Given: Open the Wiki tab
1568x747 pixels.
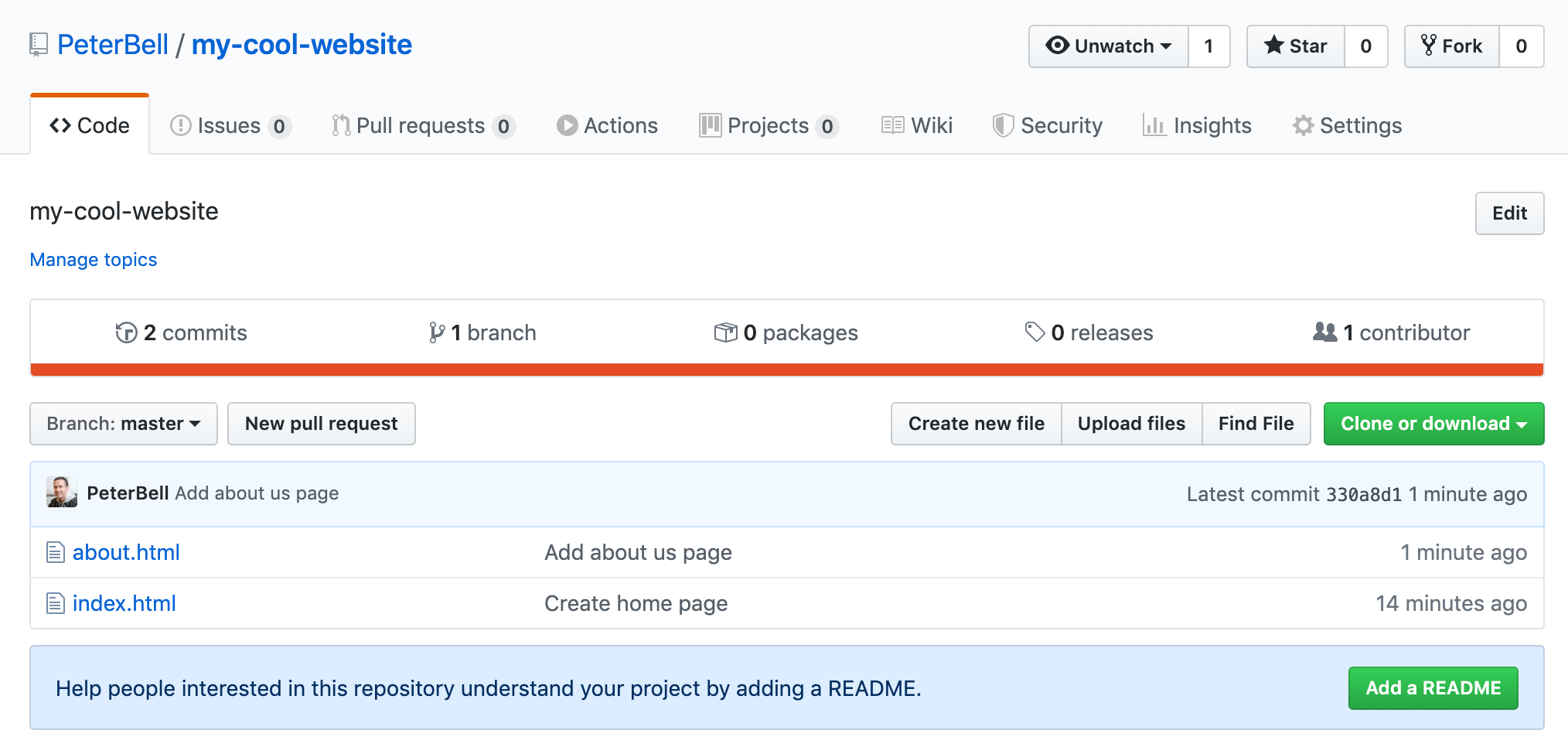Looking at the screenshot, I should (x=916, y=125).
